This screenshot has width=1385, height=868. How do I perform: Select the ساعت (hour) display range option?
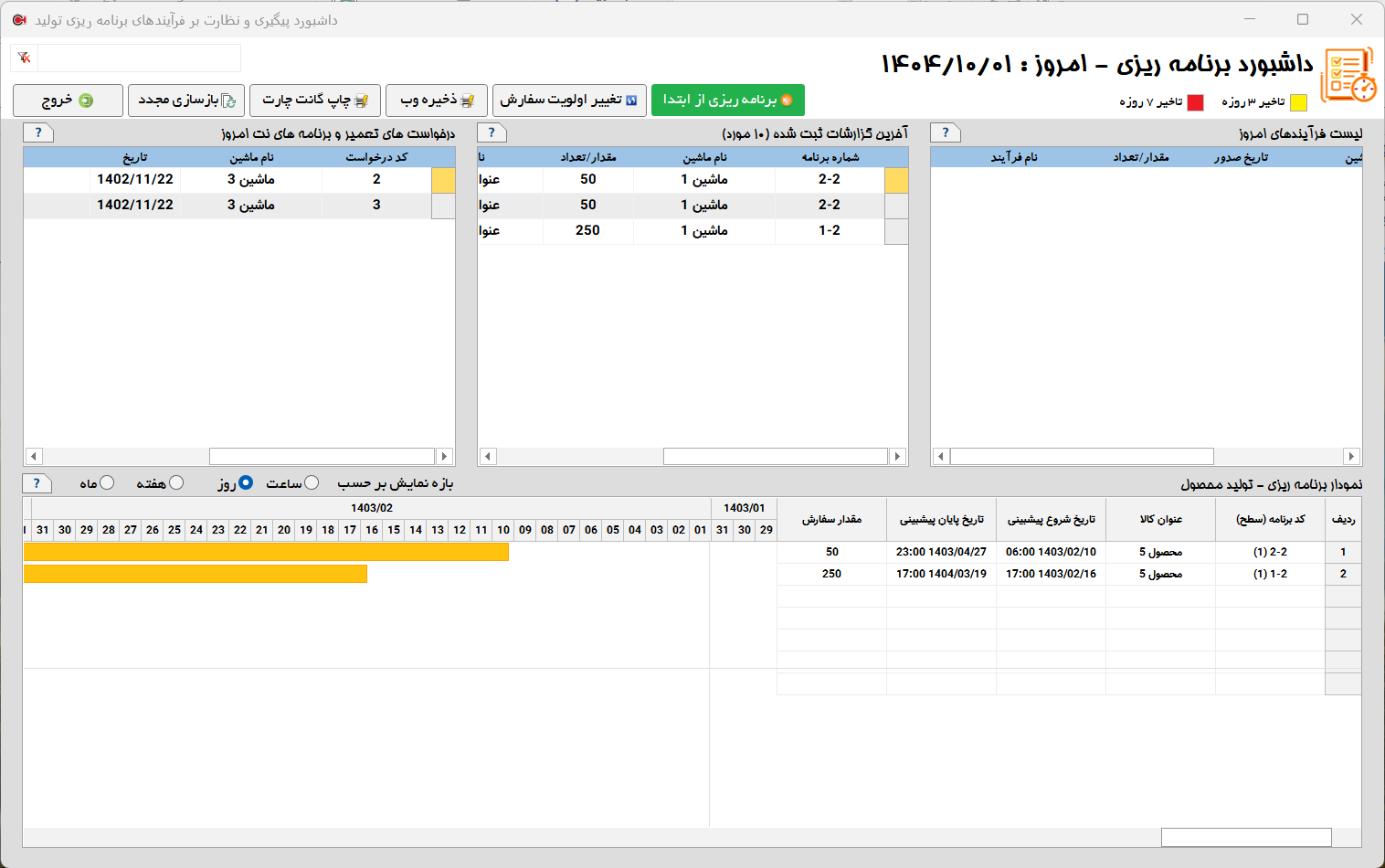pyautogui.click(x=312, y=482)
